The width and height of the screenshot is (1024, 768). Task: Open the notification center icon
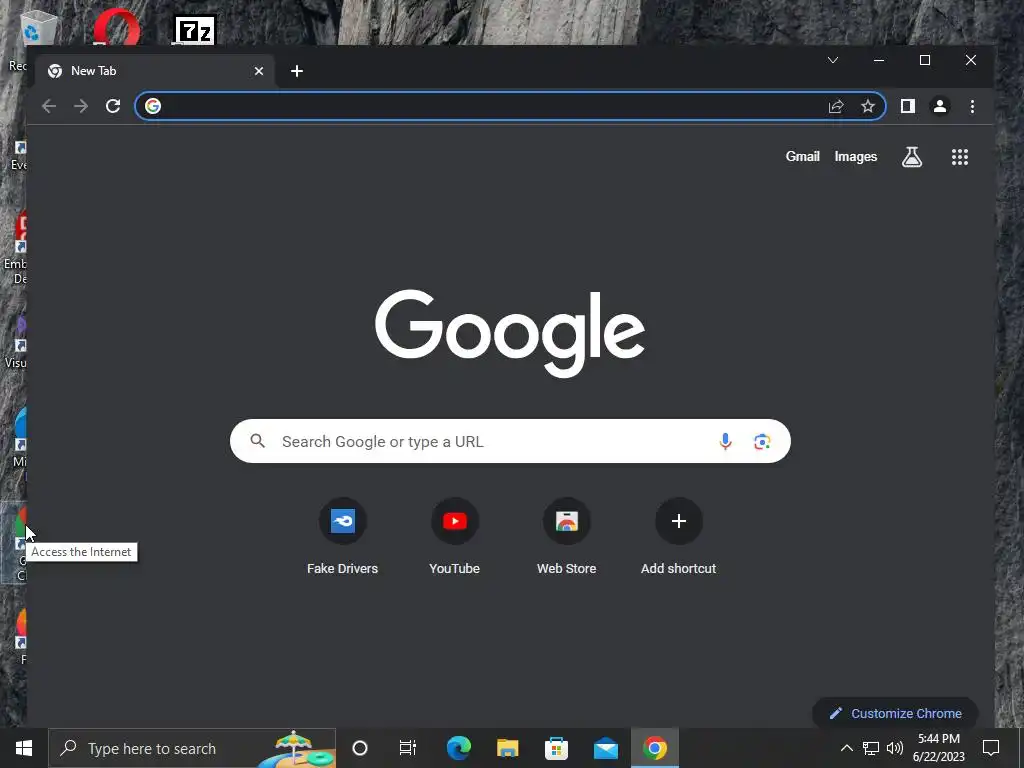click(x=991, y=748)
